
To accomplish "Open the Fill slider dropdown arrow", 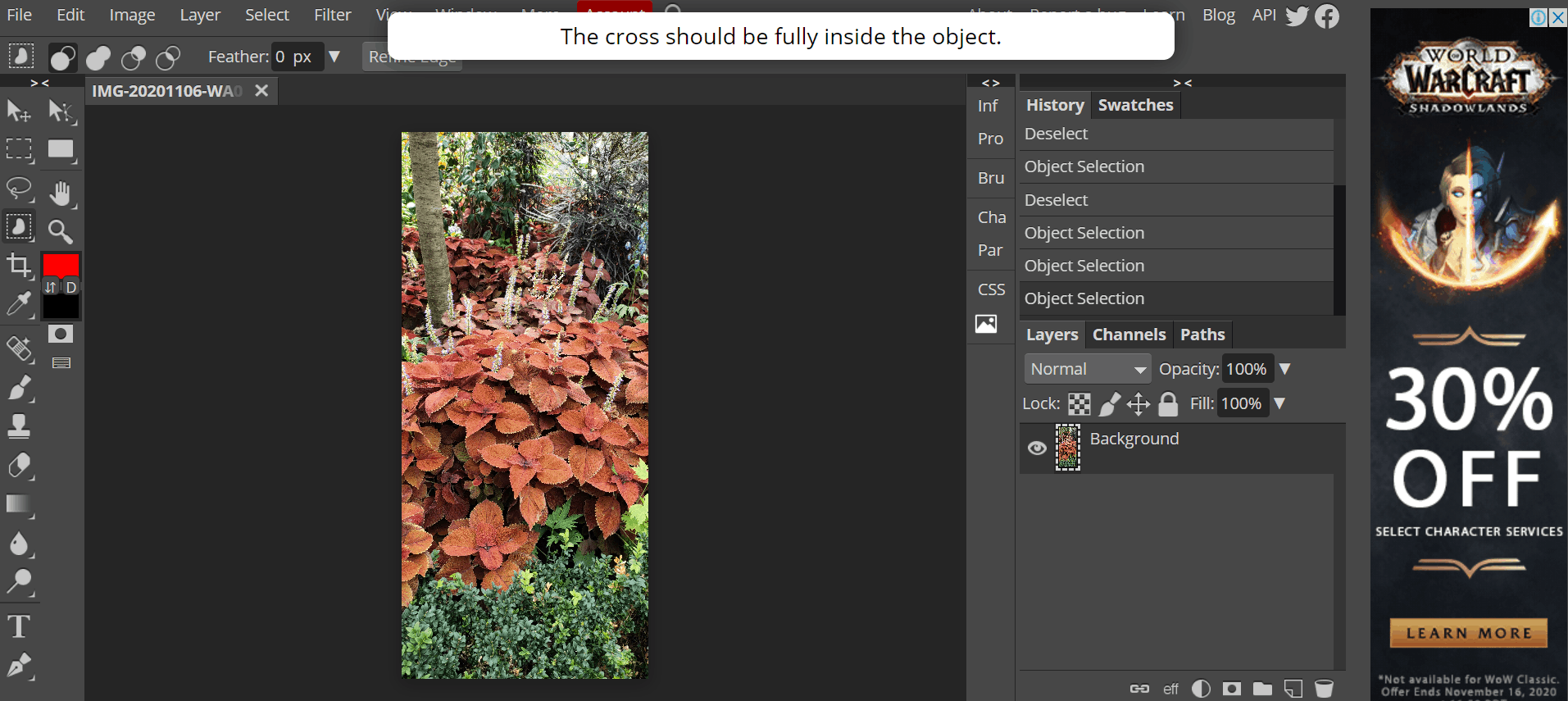I will [x=1279, y=403].
